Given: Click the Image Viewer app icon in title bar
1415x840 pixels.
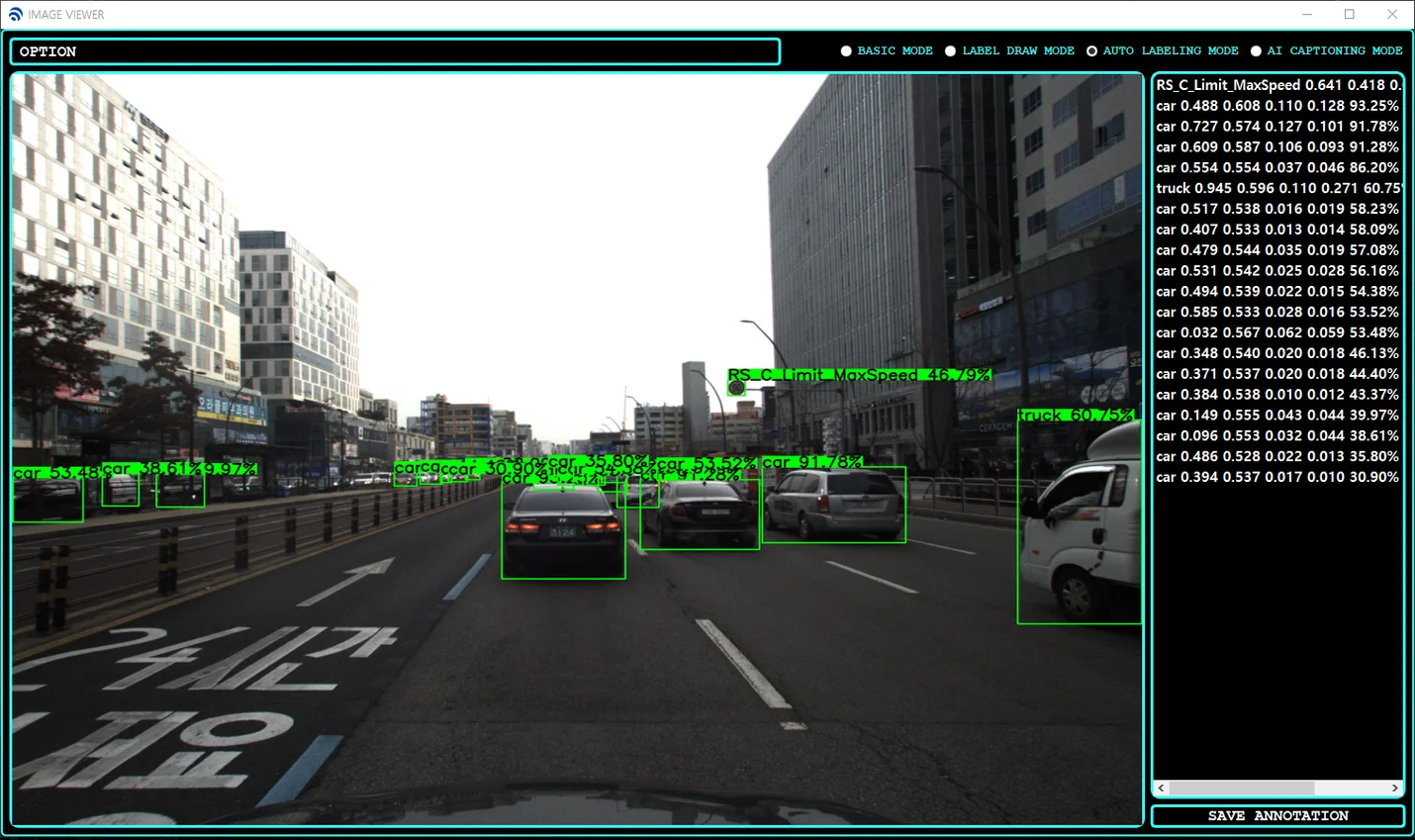Looking at the screenshot, I should [15, 14].
